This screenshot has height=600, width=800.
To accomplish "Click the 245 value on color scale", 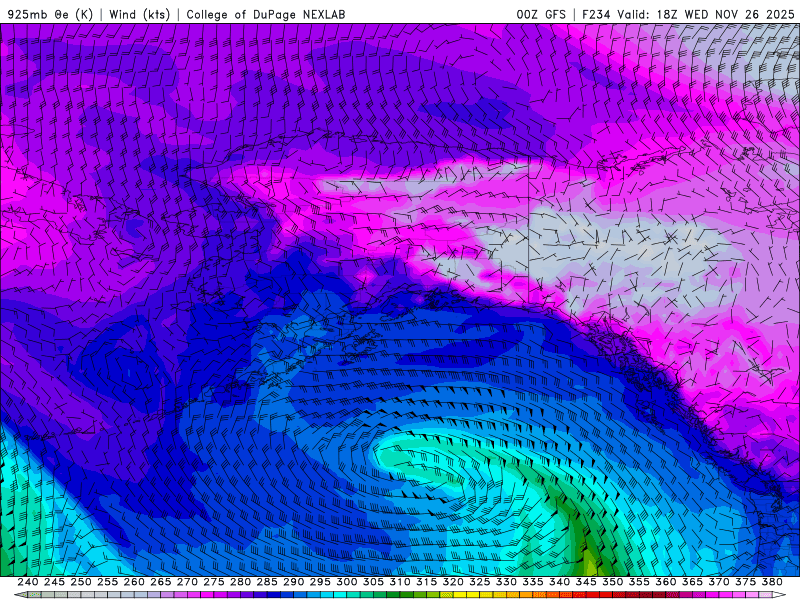I will (54, 582).
